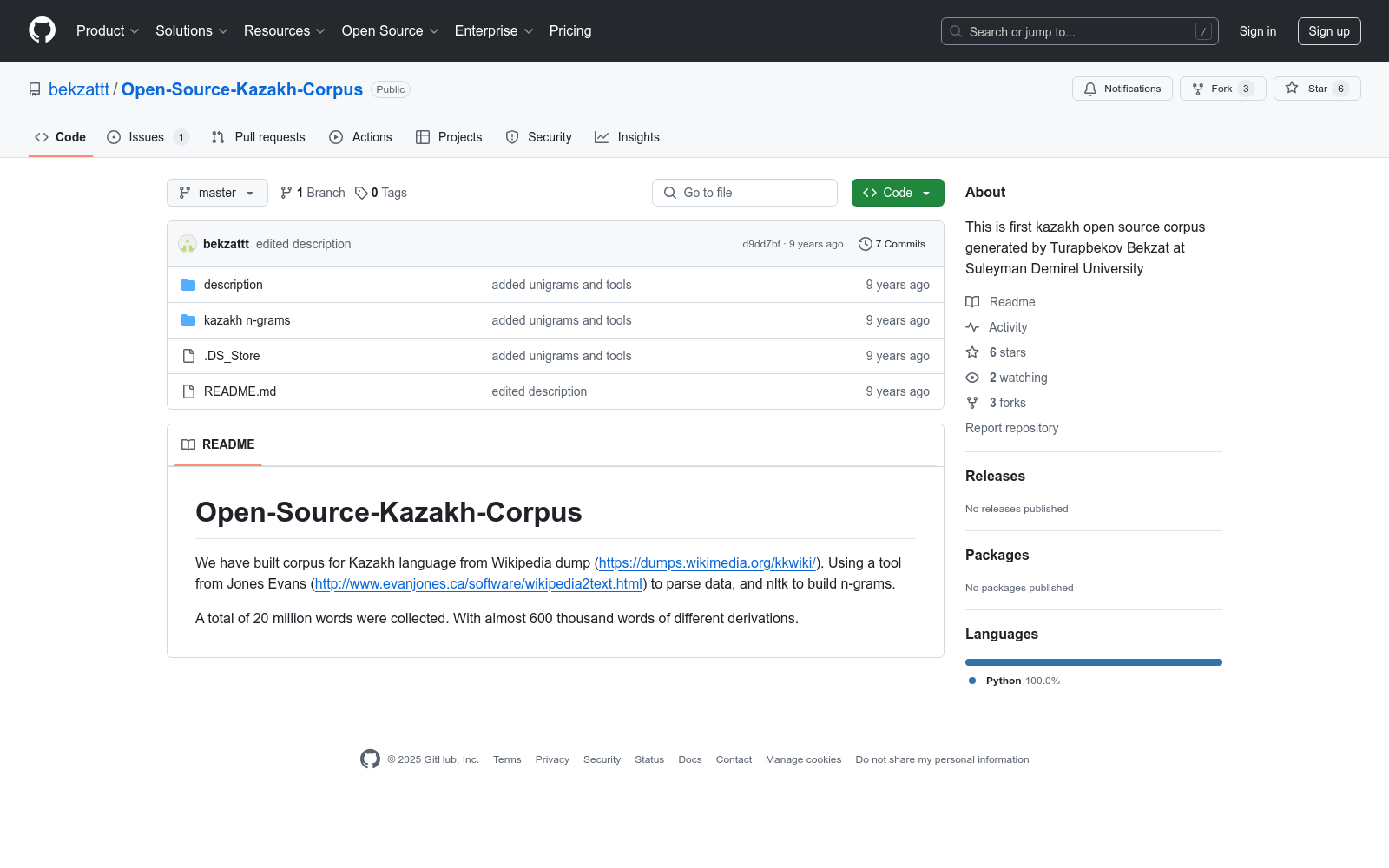Click the README.md file icon

(x=188, y=391)
